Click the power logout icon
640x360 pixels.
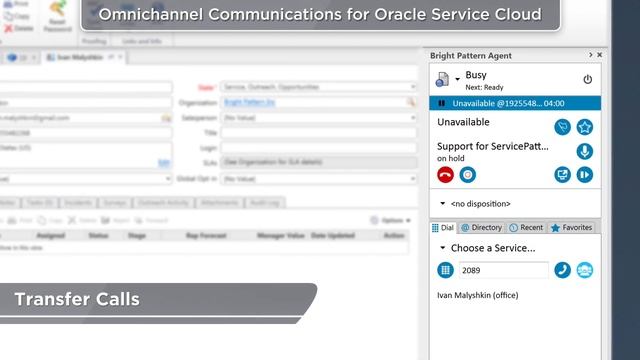(x=587, y=79)
